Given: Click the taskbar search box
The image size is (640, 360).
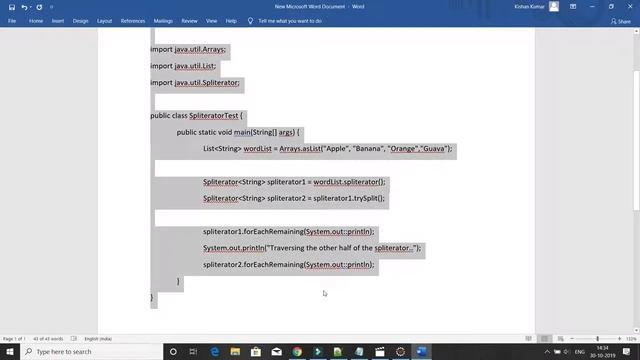Looking at the screenshot, I should (91, 351).
